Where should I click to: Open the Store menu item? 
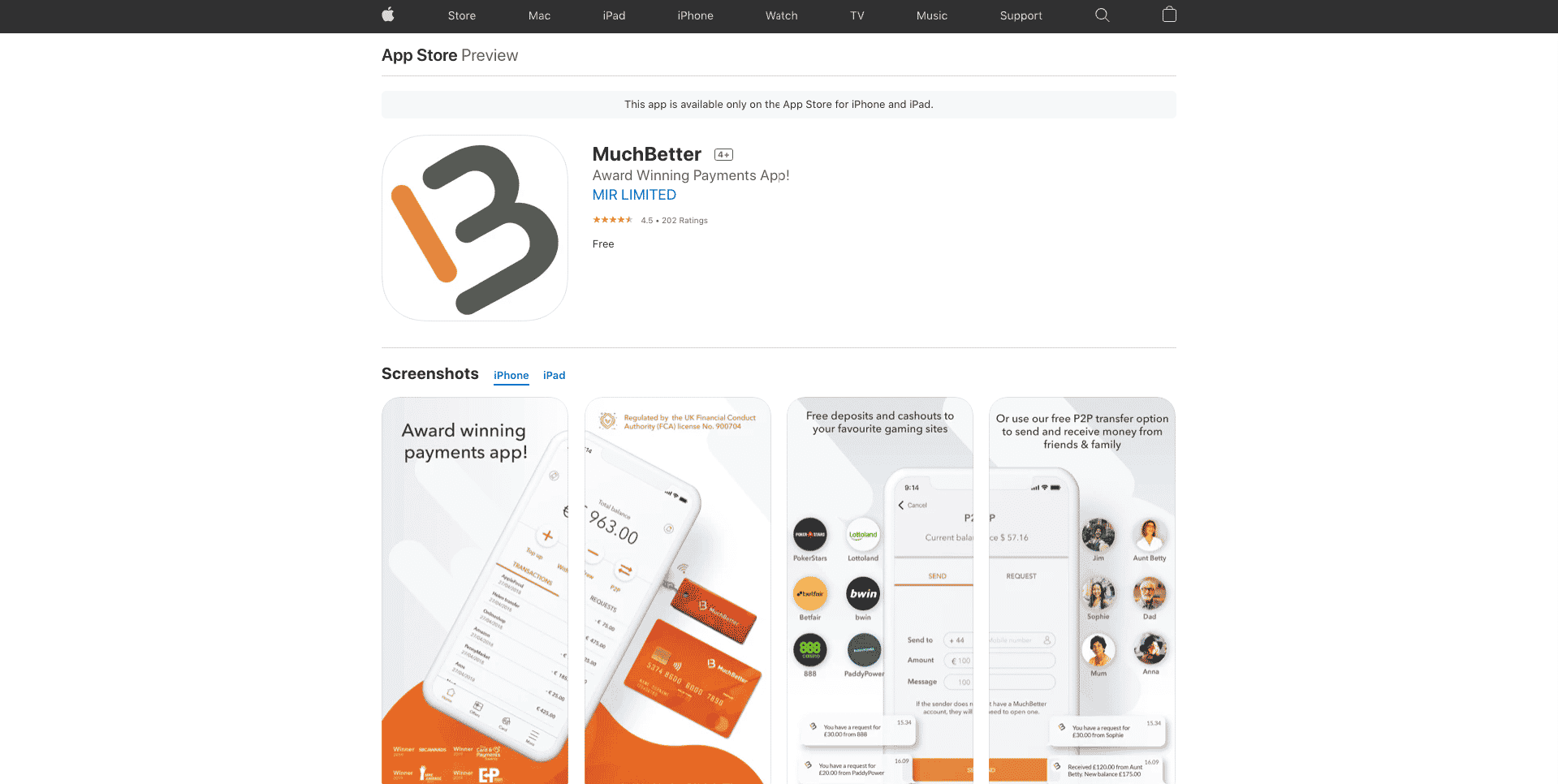coord(462,15)
